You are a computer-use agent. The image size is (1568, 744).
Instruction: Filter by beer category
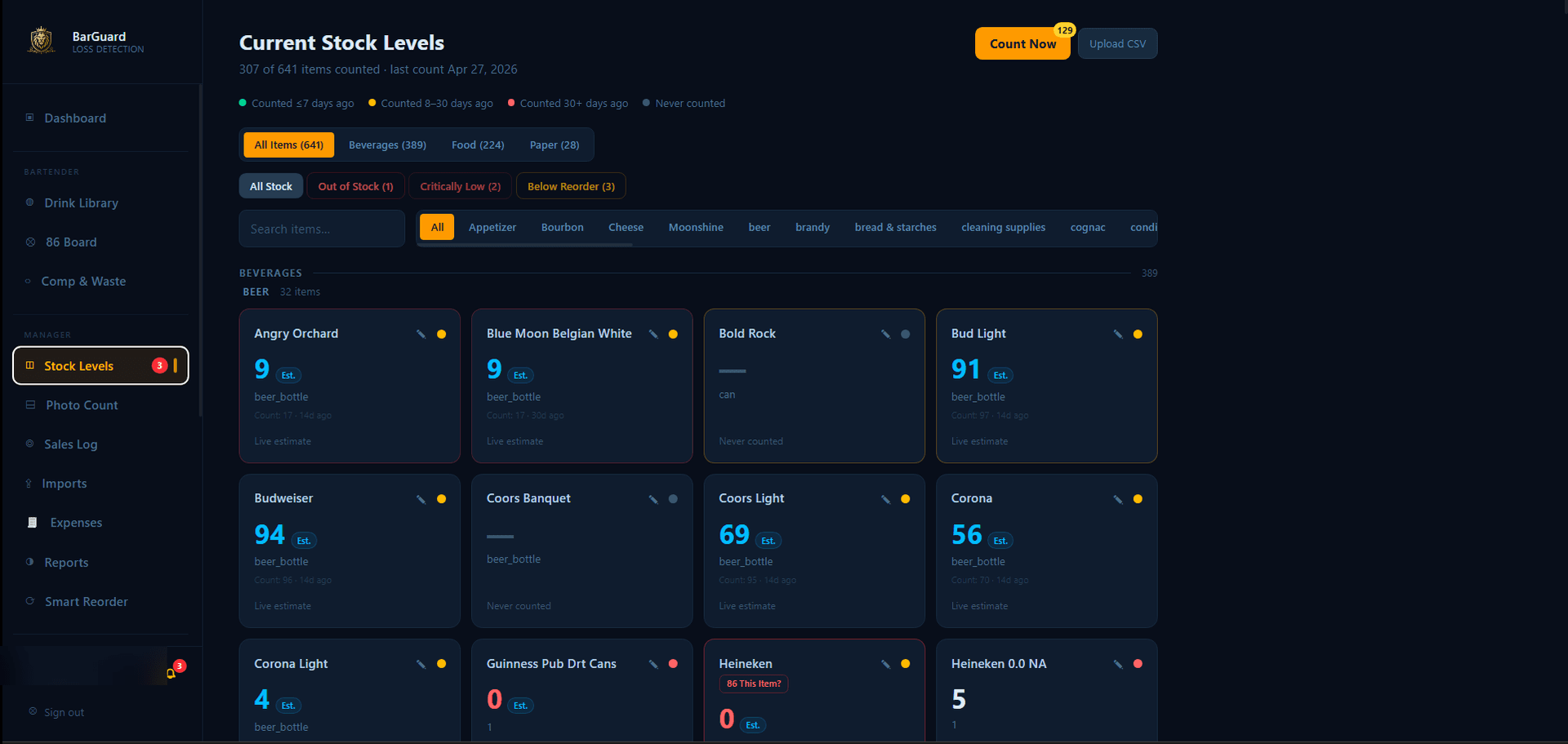(759, 227)
